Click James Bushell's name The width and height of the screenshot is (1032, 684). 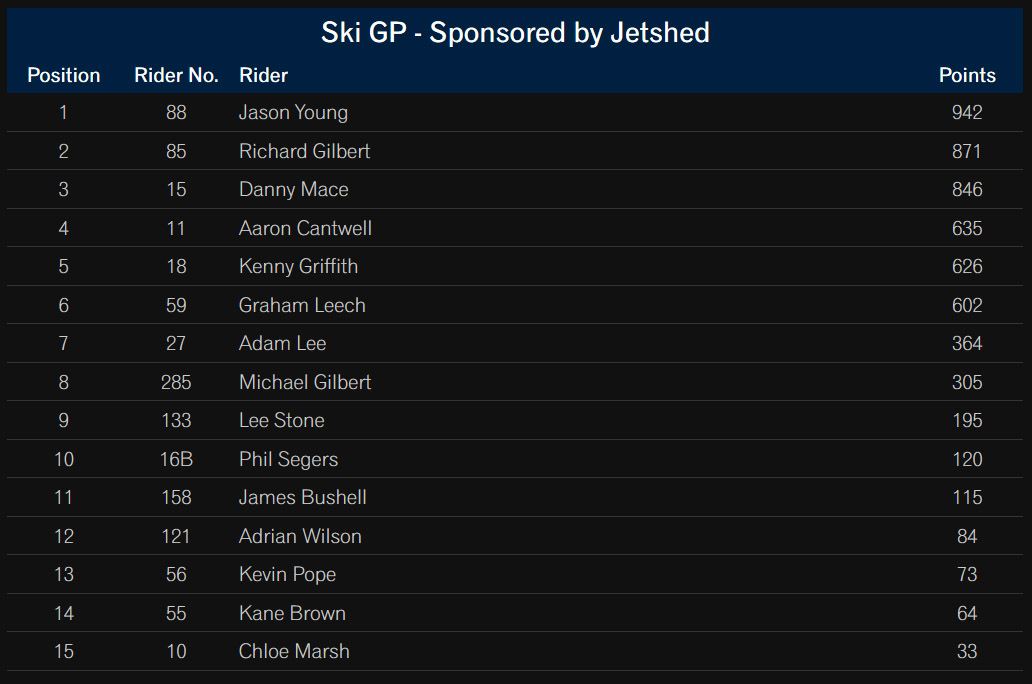coord(302,497)
